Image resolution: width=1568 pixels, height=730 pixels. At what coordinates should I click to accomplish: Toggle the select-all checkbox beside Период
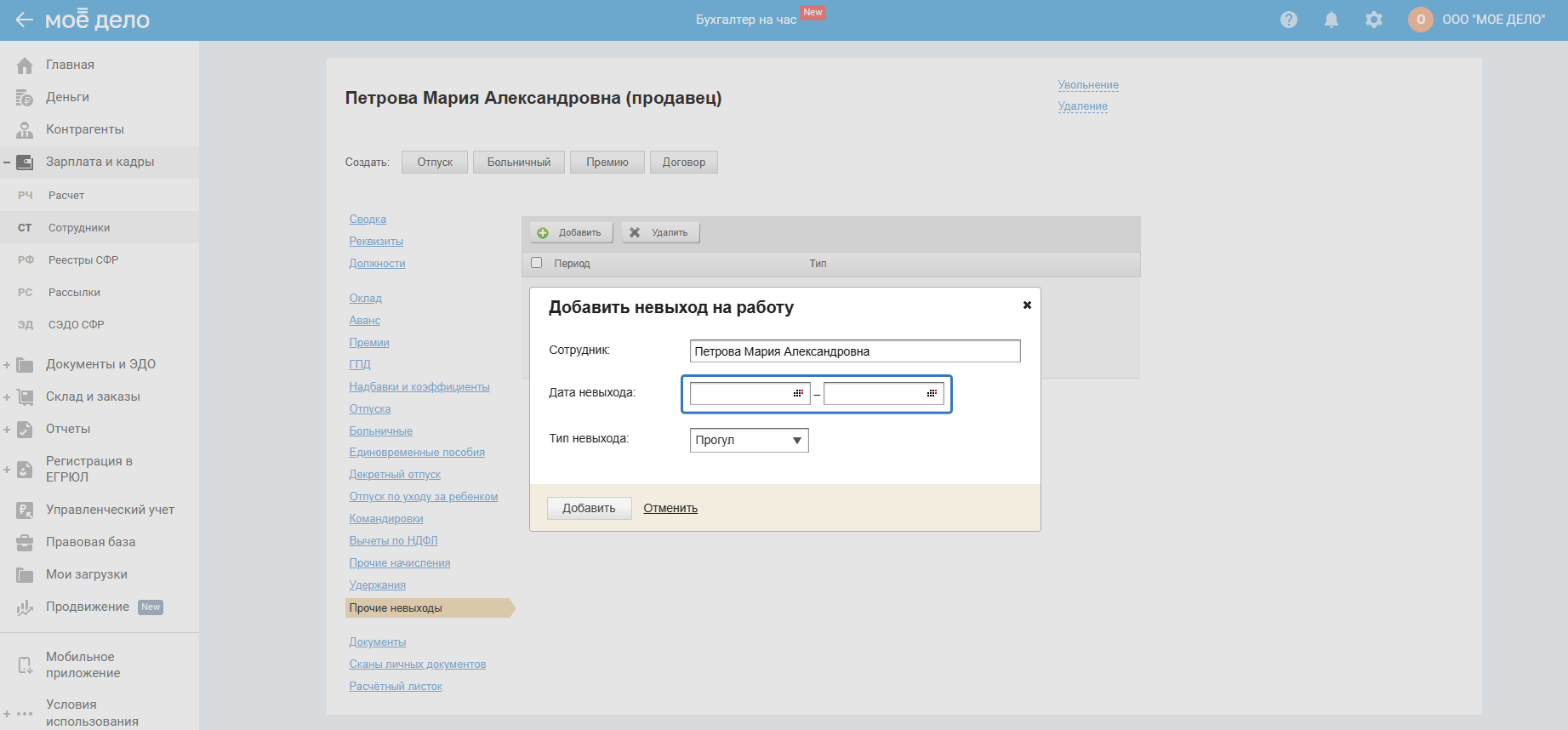point(536,263)
